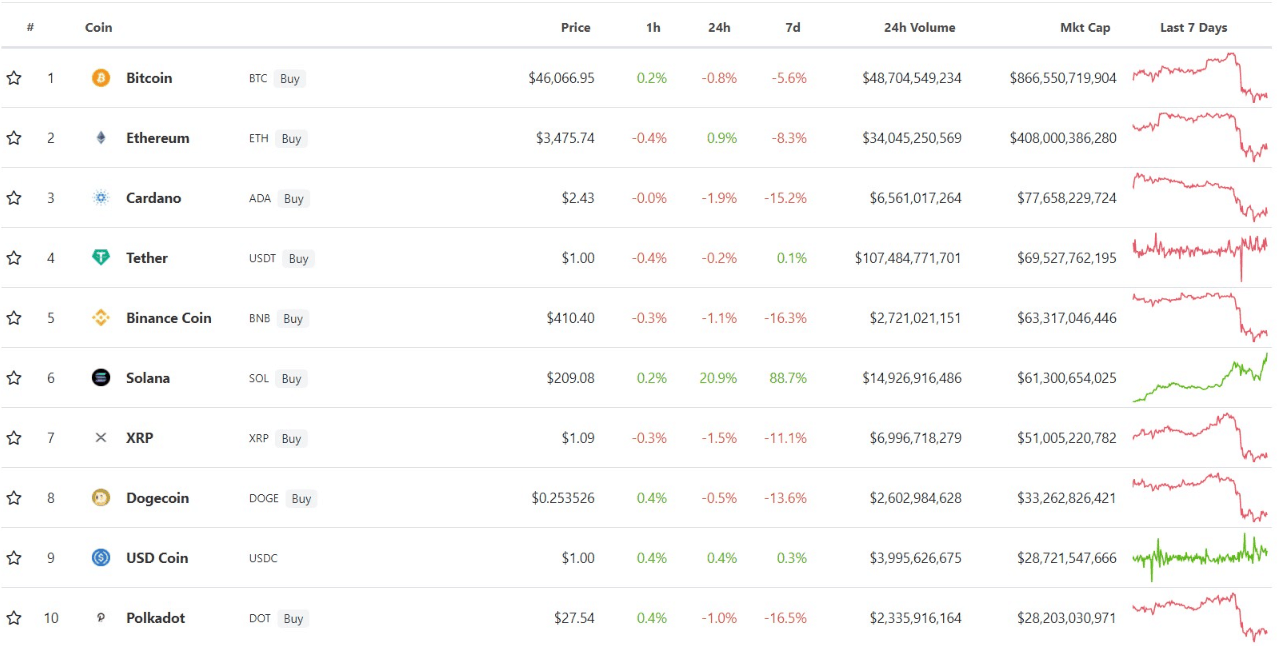1282x647 pixels.
Task: Click the Polkadot logo icon
Action: pos(100,618)
